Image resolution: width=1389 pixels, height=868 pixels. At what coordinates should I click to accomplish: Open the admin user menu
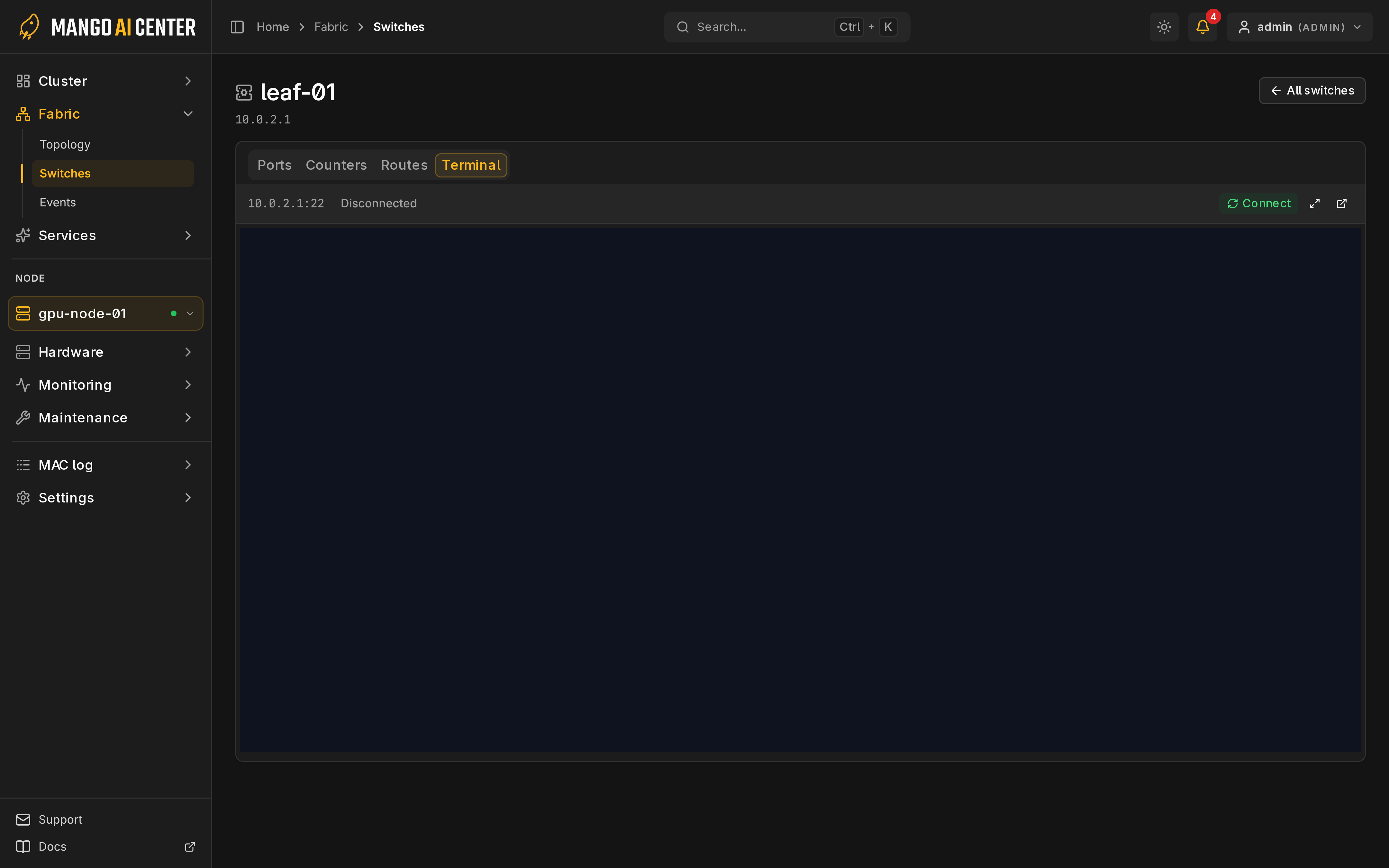tap(1300, 27)
